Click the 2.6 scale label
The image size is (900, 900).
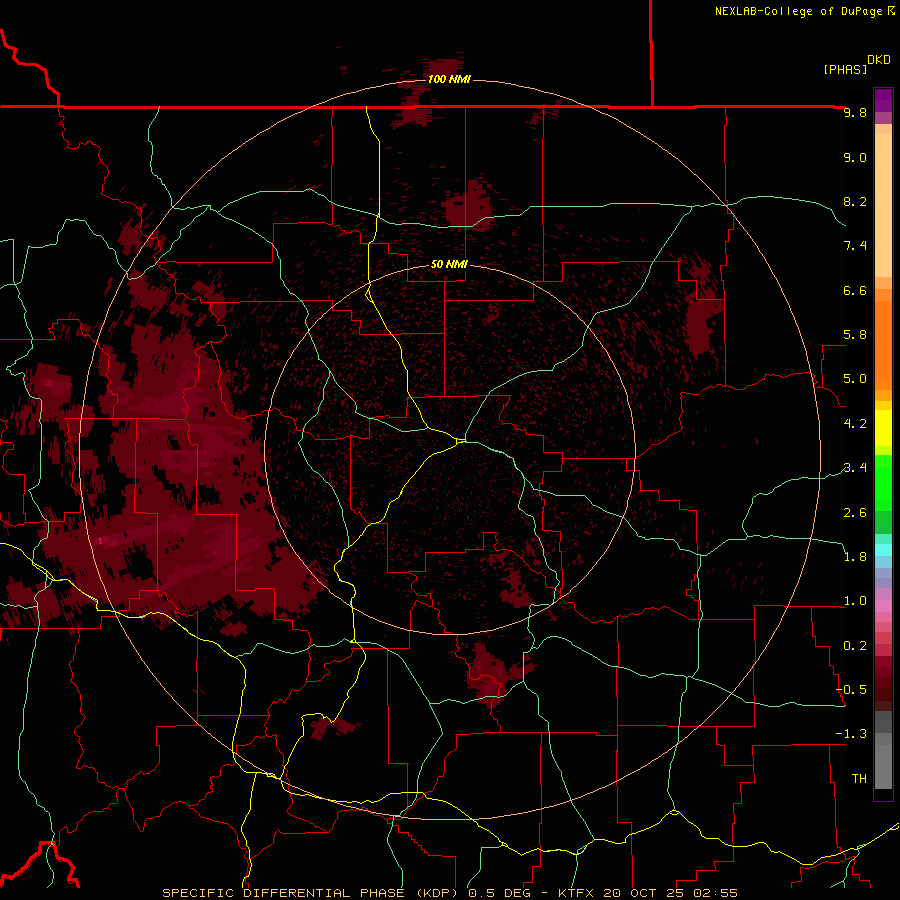[x=855, y=513]
